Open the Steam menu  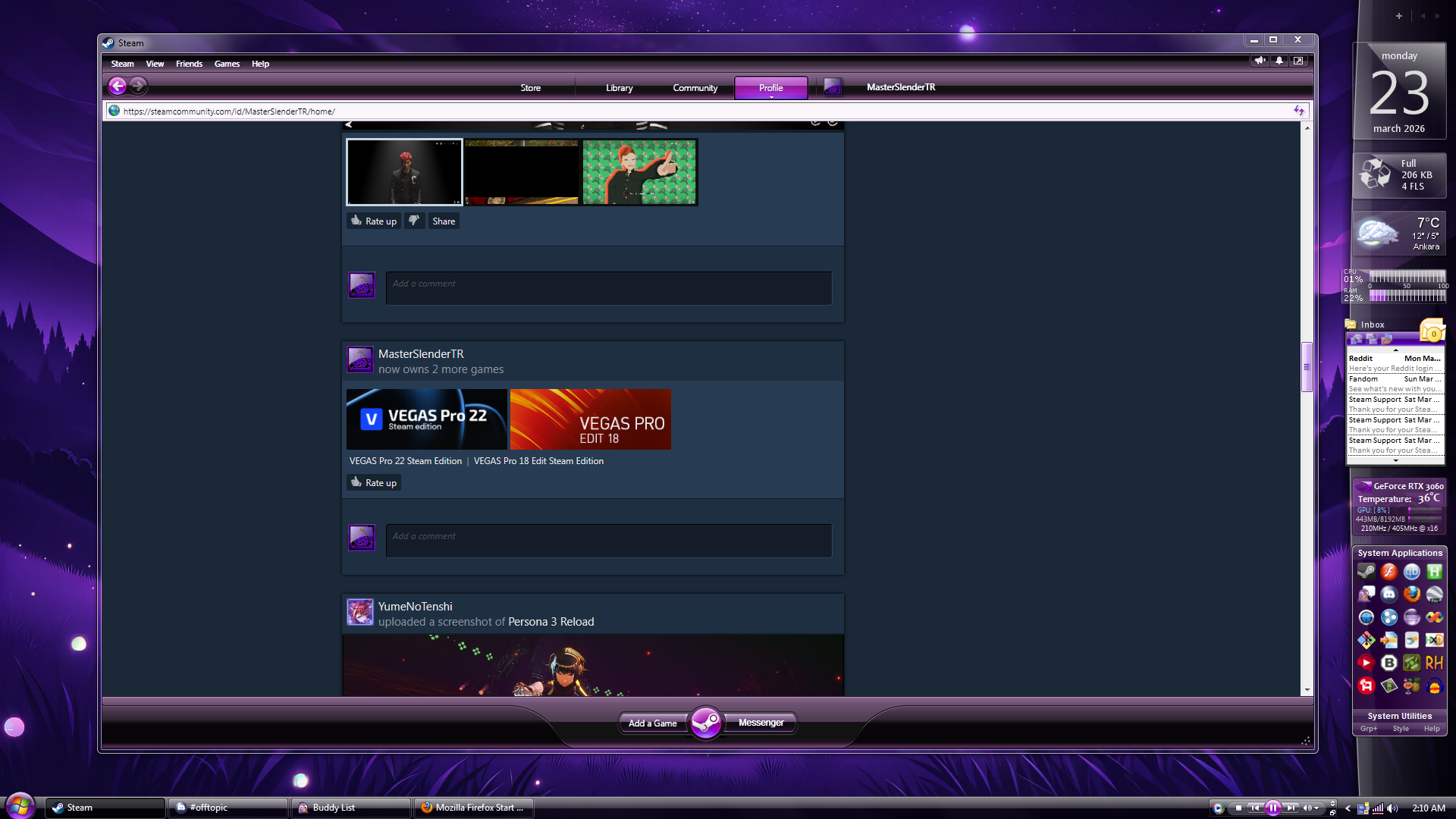[122, 64]
